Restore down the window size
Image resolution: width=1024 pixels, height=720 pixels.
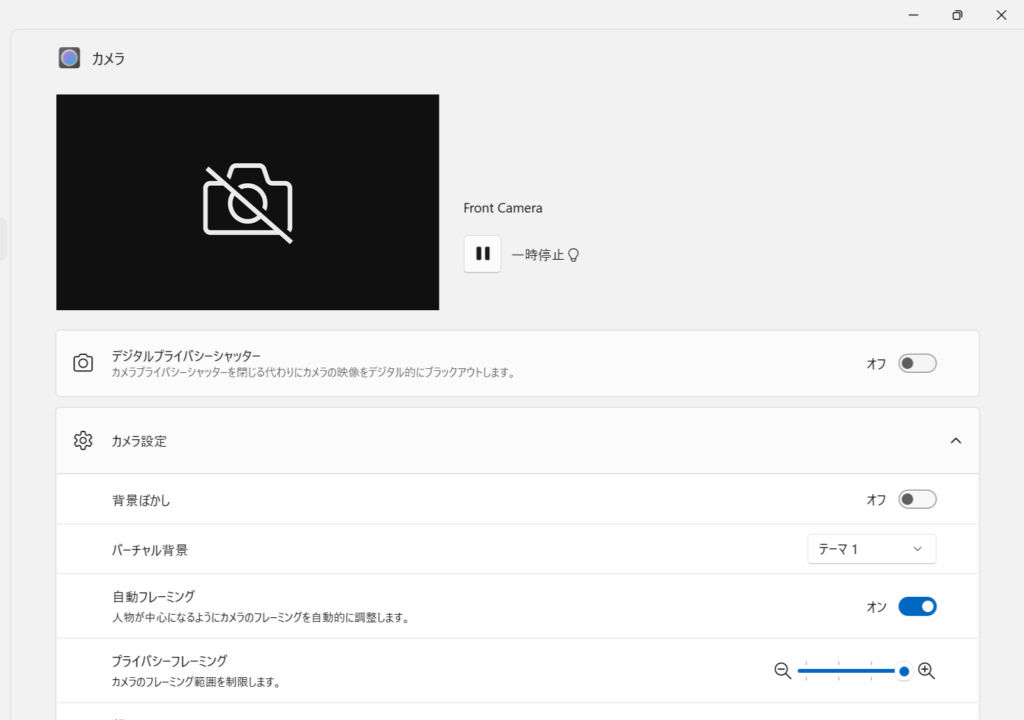(957, 15)
